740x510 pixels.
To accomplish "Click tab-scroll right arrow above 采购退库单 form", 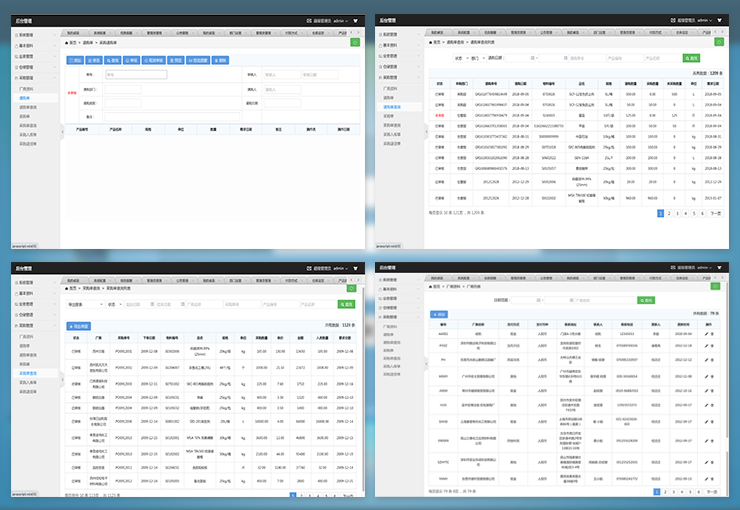I will coord(356,32).
